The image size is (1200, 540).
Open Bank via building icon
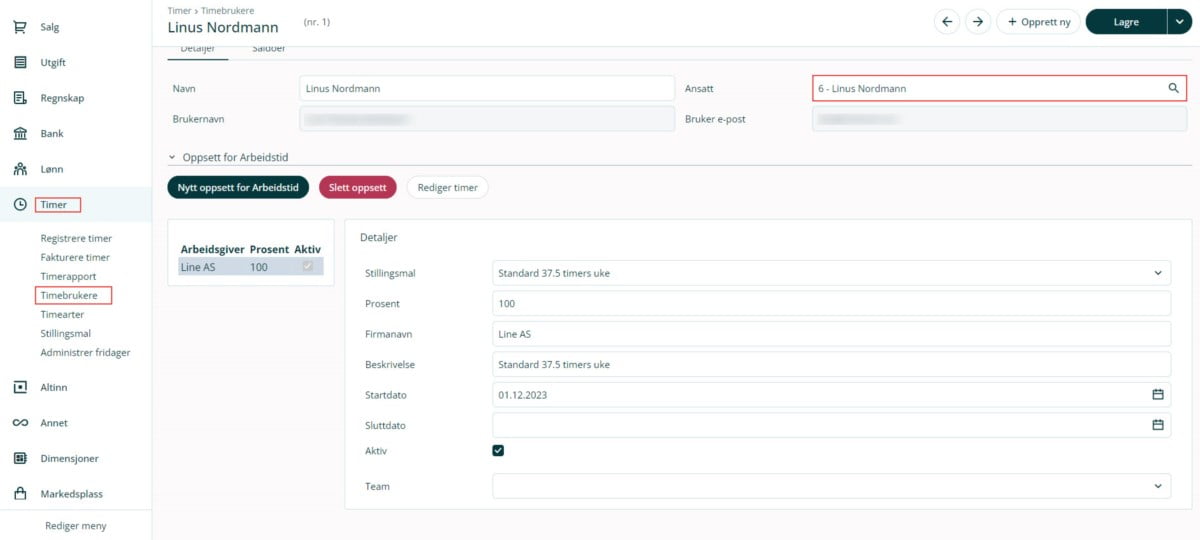point(20,134)
